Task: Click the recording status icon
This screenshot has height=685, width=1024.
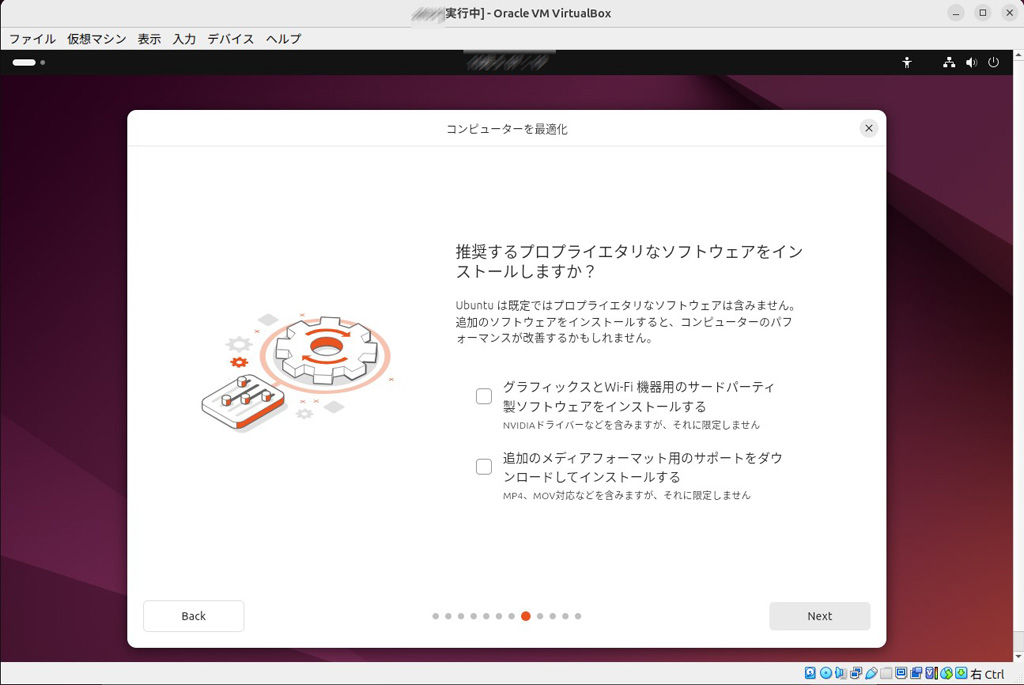Action: tap(916, 673)
